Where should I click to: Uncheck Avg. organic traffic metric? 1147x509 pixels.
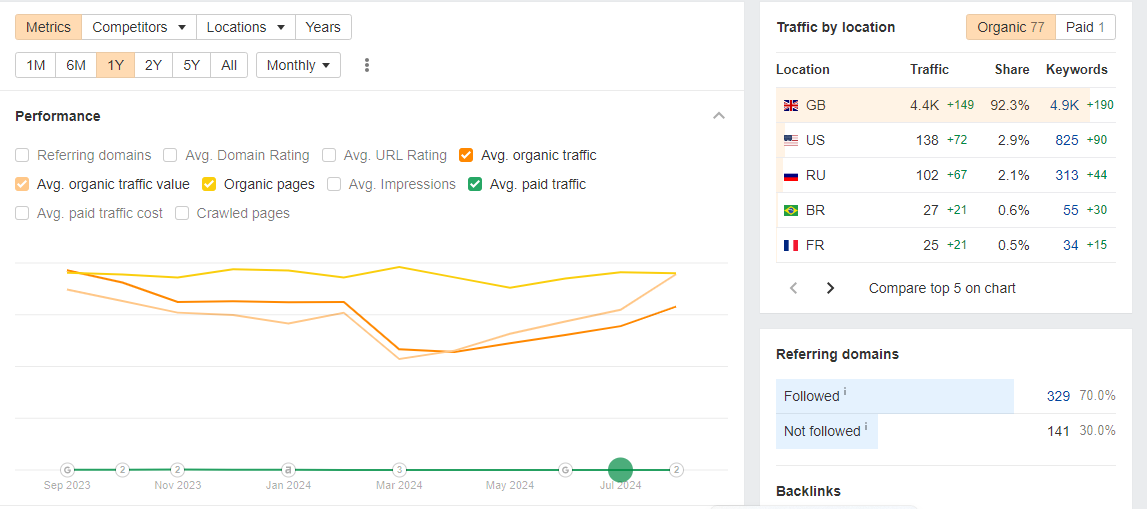[x=466, y=155]
